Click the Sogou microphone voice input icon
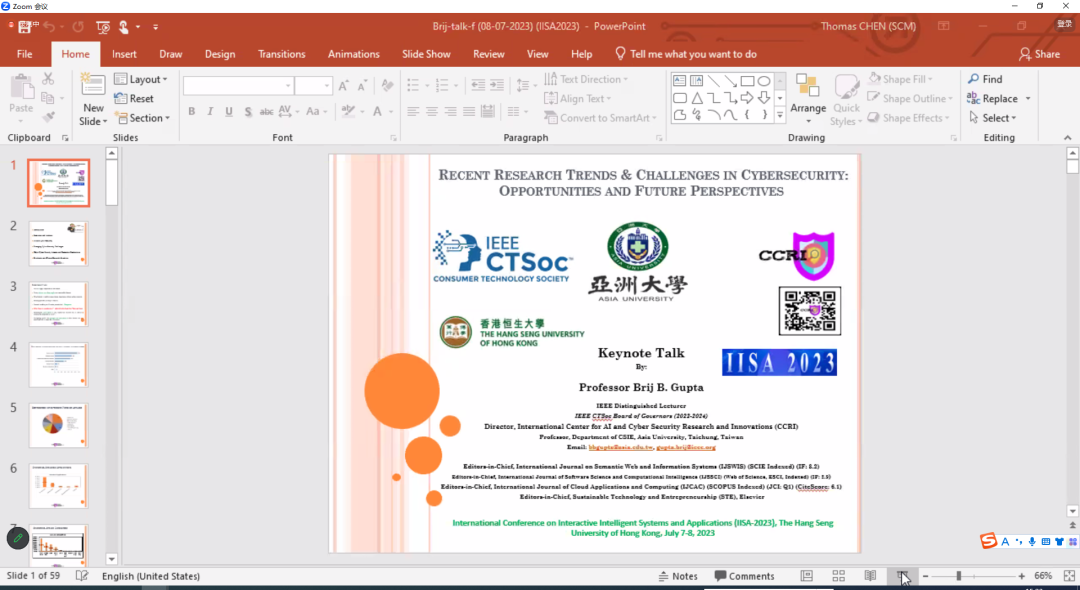The height and width of the screenshot is (590, 1080). tap(1032, 542)
